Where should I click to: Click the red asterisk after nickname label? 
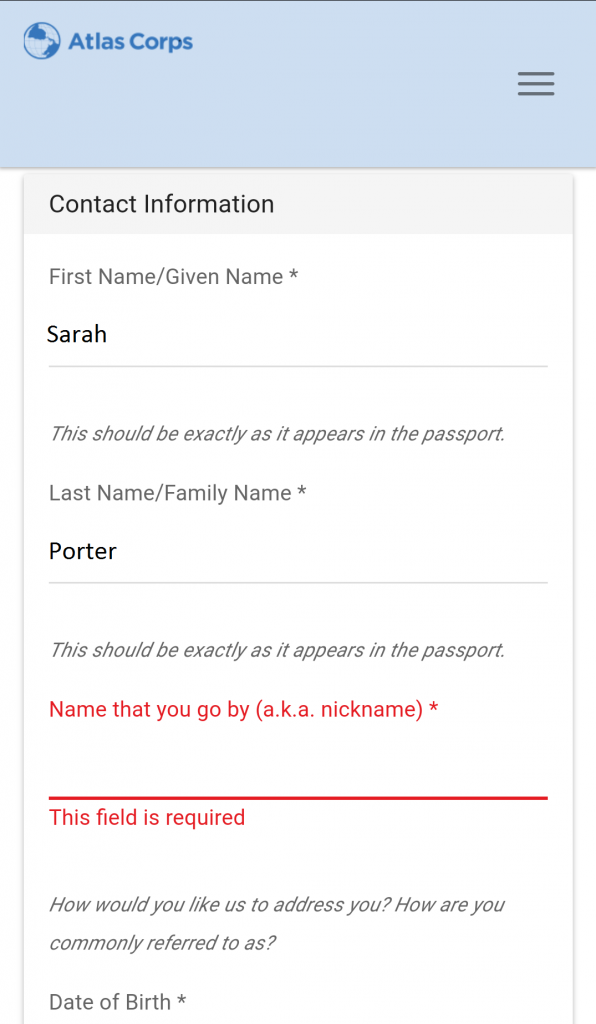click(433, 707)
